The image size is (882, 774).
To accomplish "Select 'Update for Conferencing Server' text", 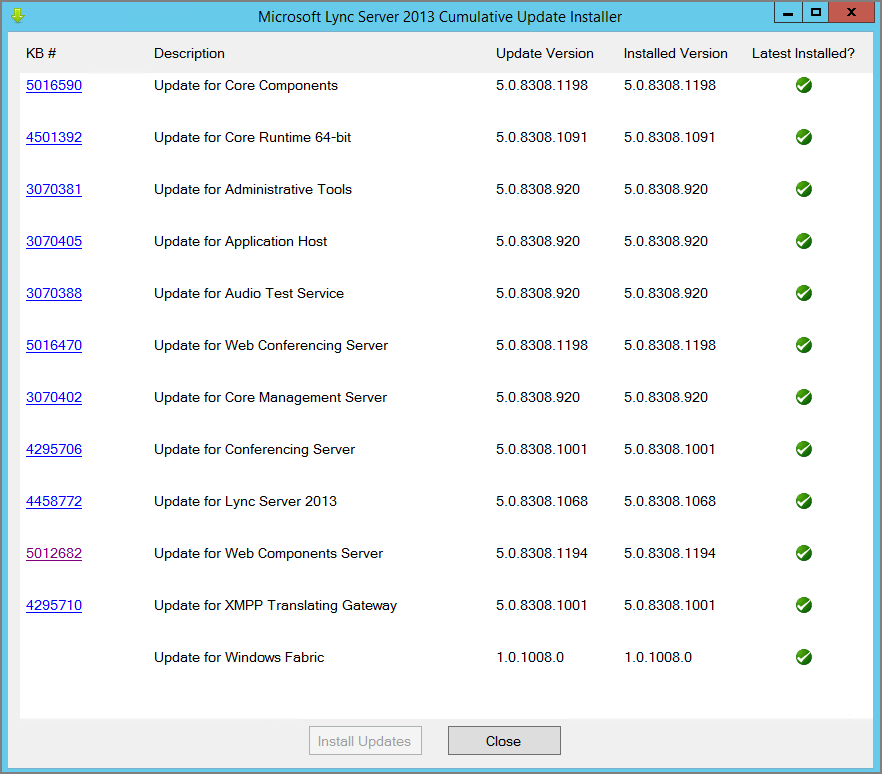I will click(x=254, y=450).
